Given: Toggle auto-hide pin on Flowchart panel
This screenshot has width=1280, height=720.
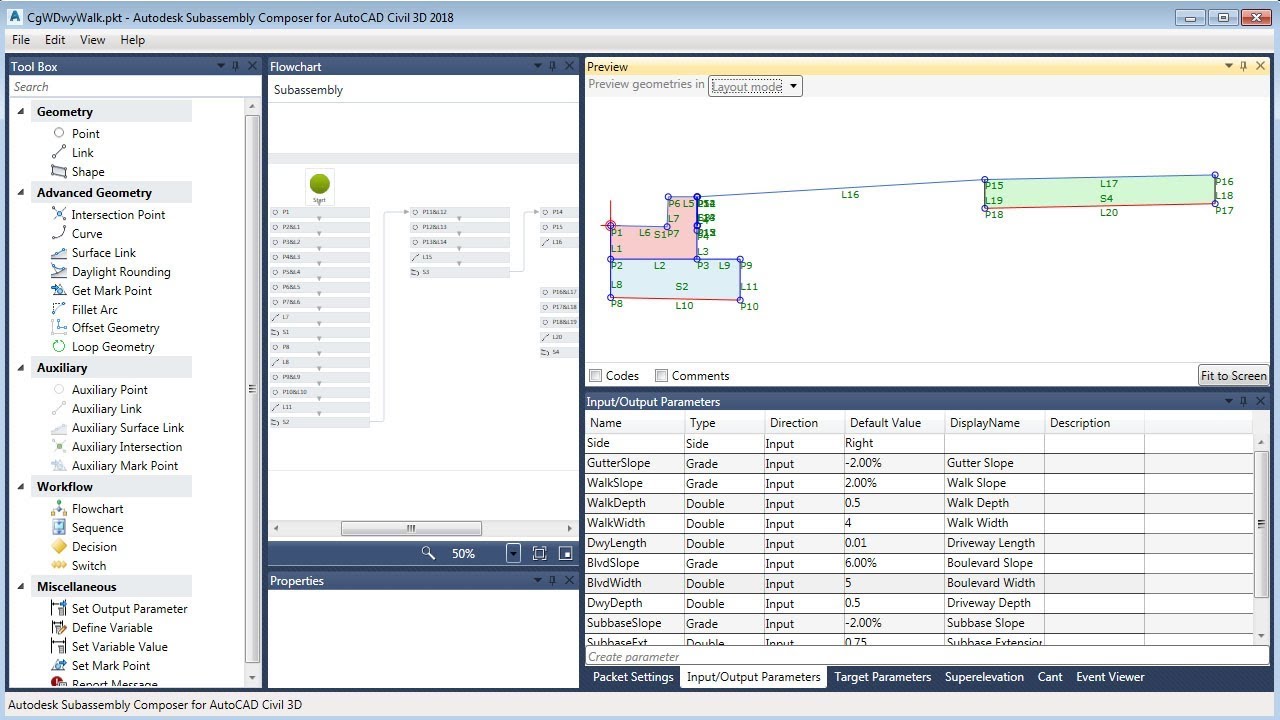Looking at the screenshot, I should click(x=552, y=66).
